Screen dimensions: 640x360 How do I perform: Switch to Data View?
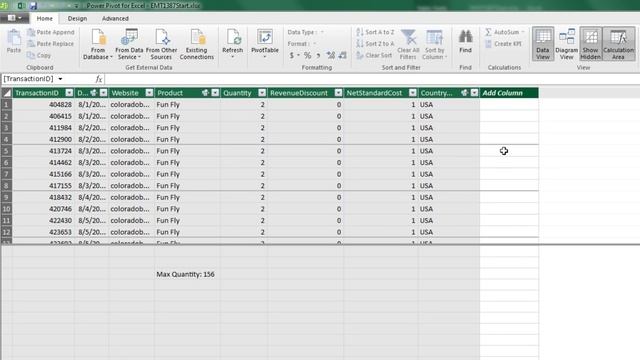coord(543,44)
